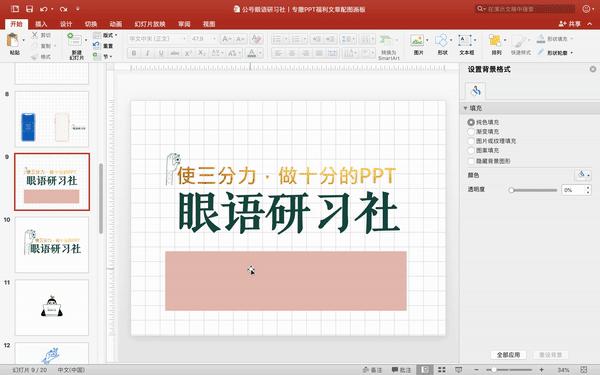Insert a Picture (图片) icon

tap(417, 40)
